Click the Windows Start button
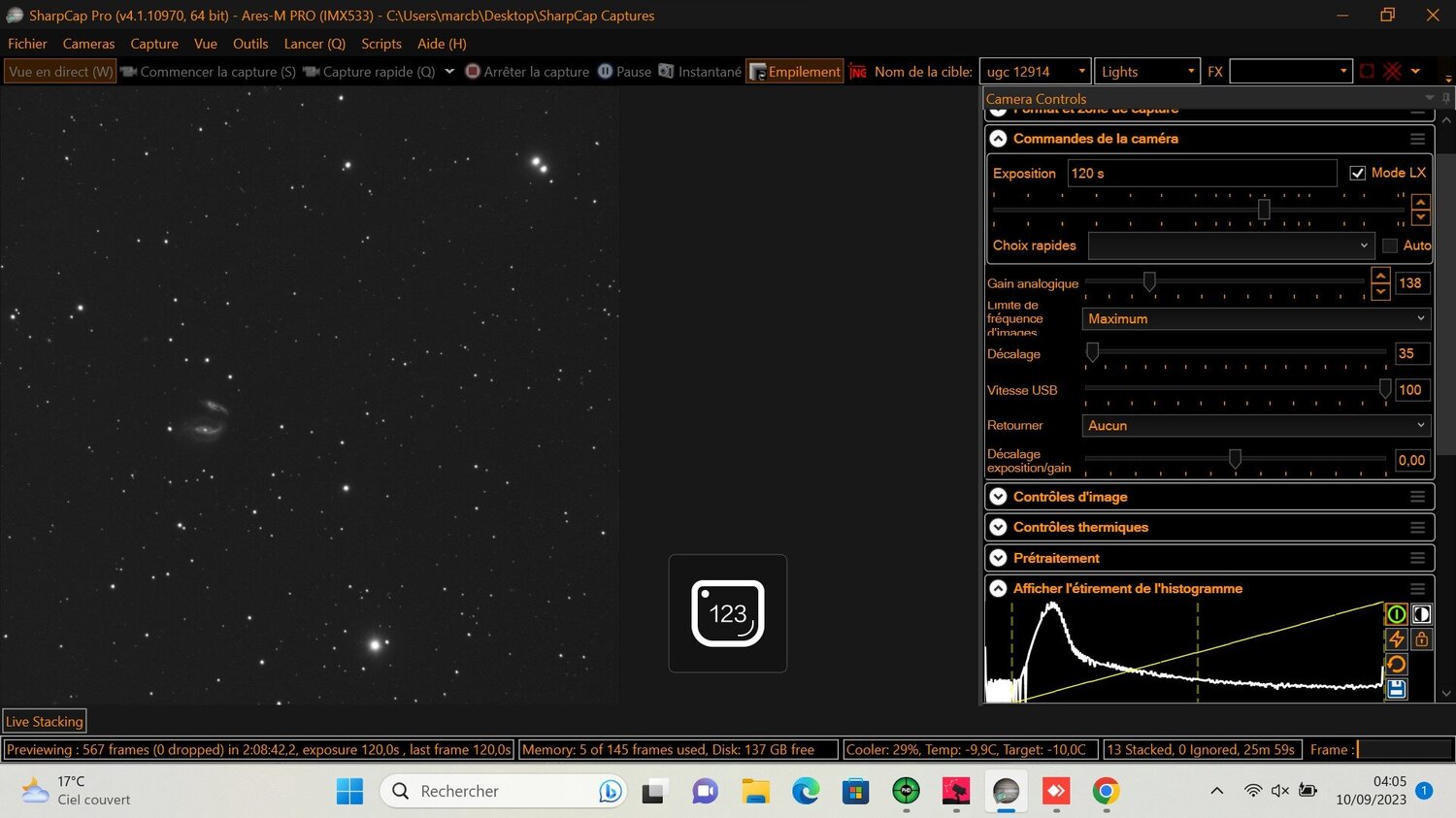1456x818 pixels. 349,792
